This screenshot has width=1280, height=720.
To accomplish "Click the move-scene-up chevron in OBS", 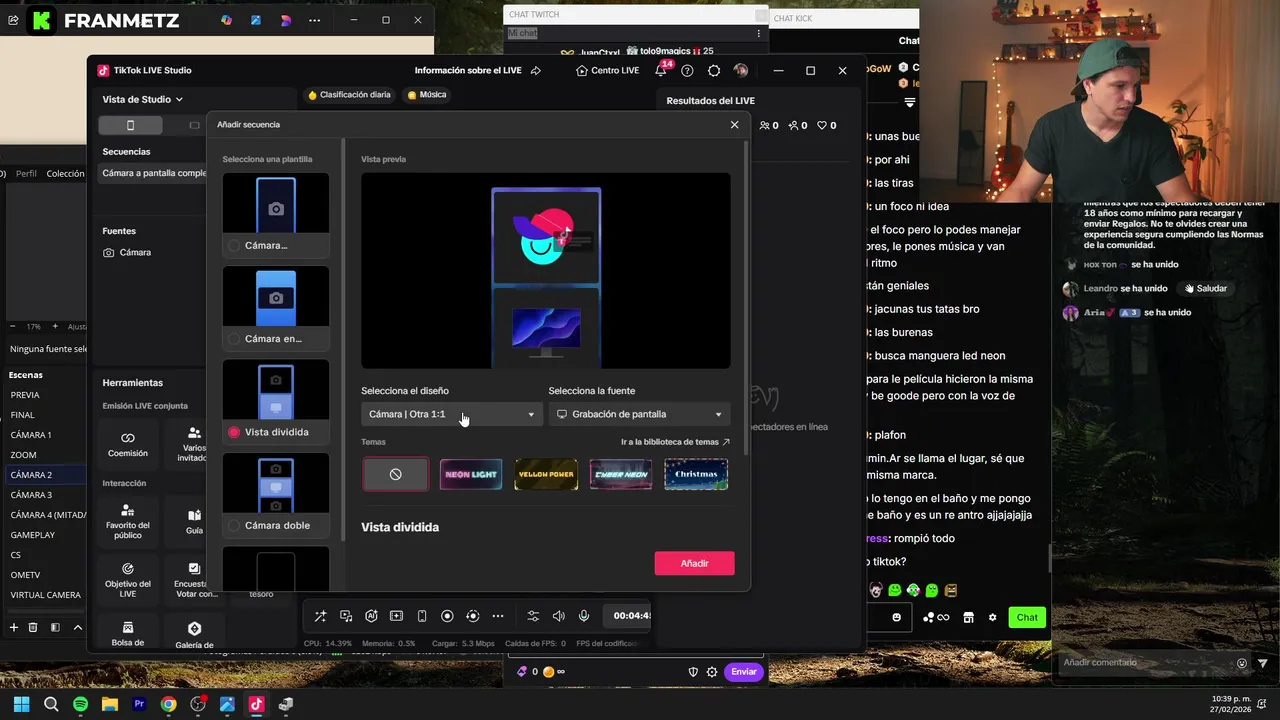I will [x=77, y=627].
